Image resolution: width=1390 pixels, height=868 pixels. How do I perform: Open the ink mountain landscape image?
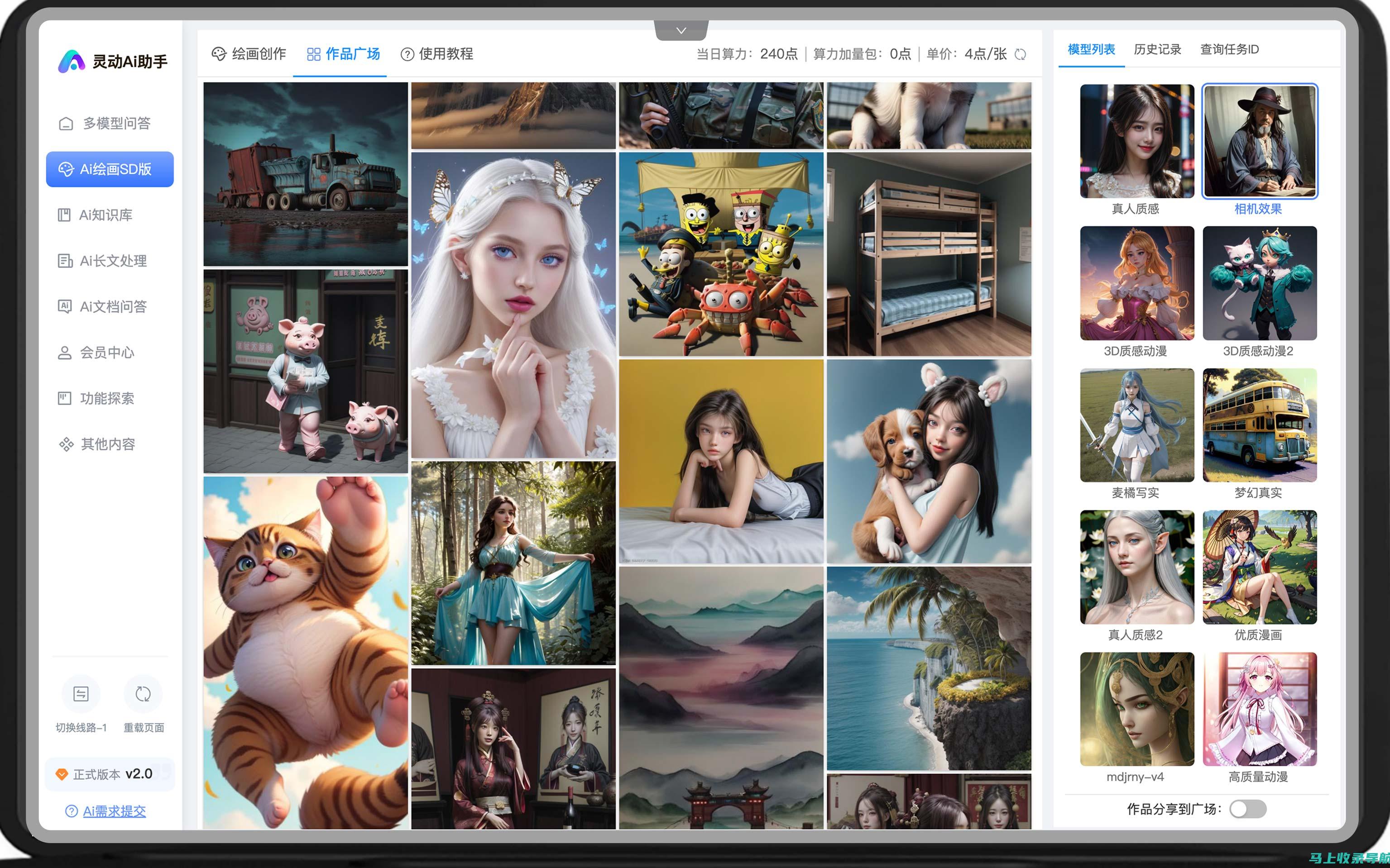point(721,697)
